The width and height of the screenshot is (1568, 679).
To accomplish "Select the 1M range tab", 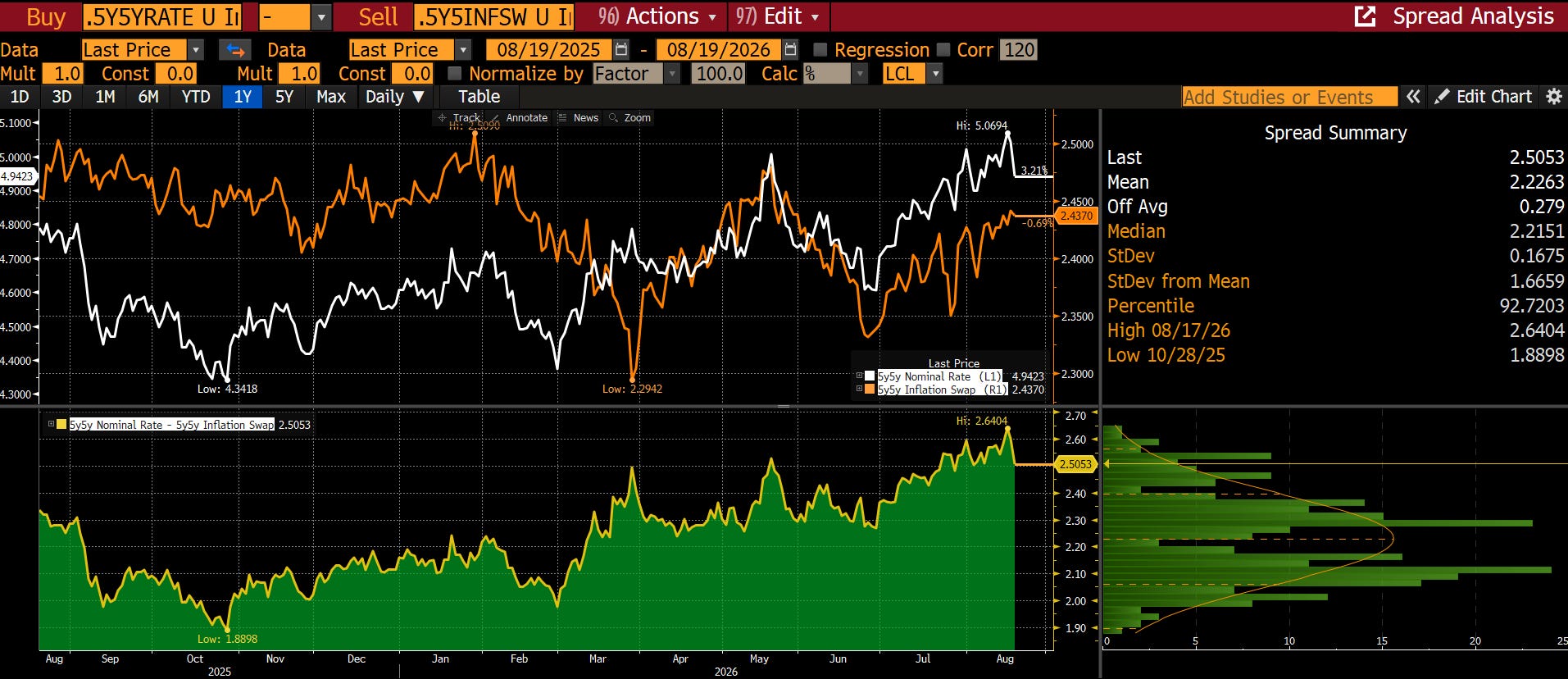I will pyautogui.click(x=105, y=97).
